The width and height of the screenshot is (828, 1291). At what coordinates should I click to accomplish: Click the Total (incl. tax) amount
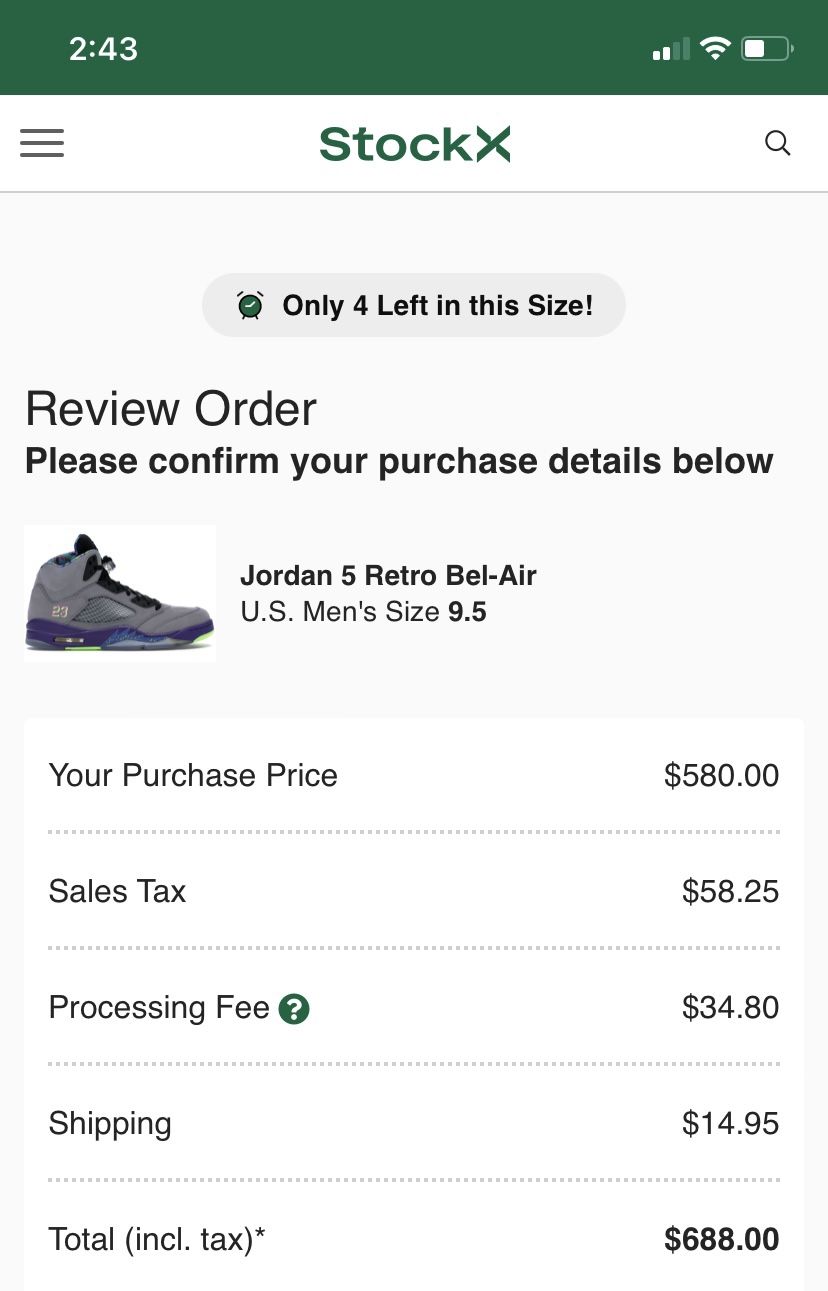point(721,1239)
